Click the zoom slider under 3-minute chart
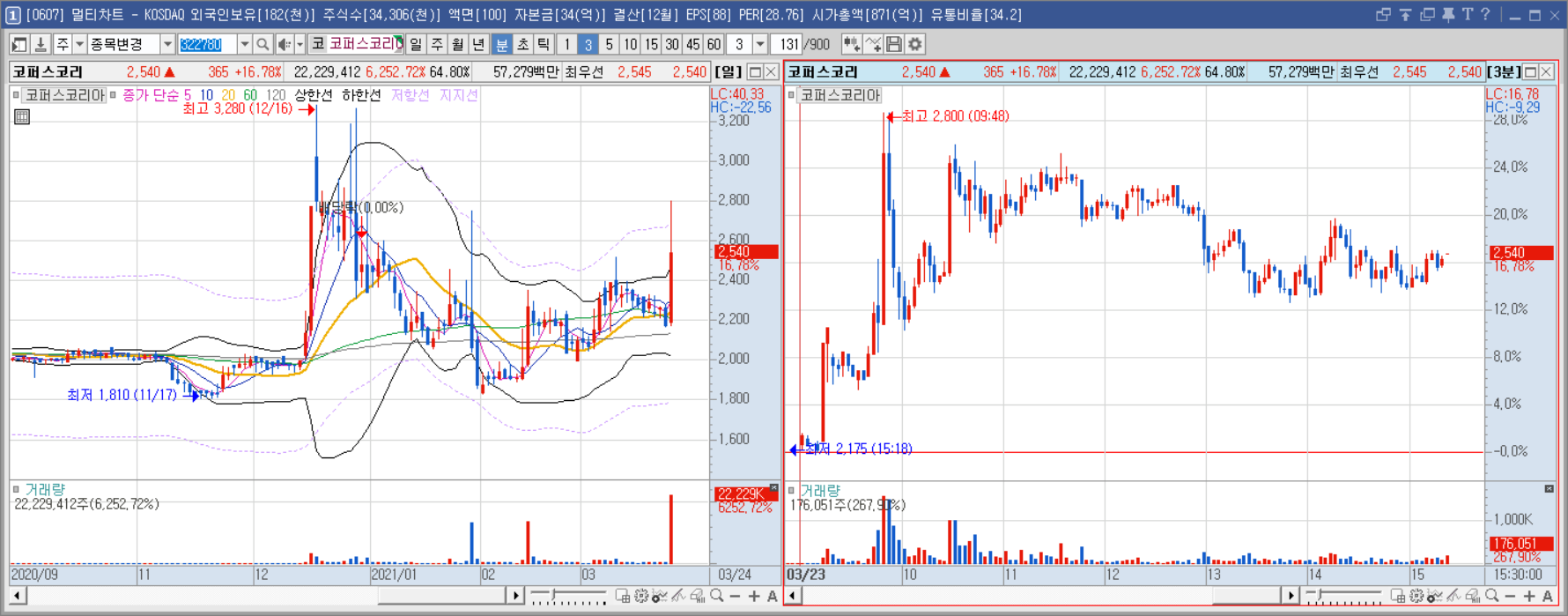The height and width of the screenshot is (616, 1568). pyautogui.click(x=1344, y=597)
